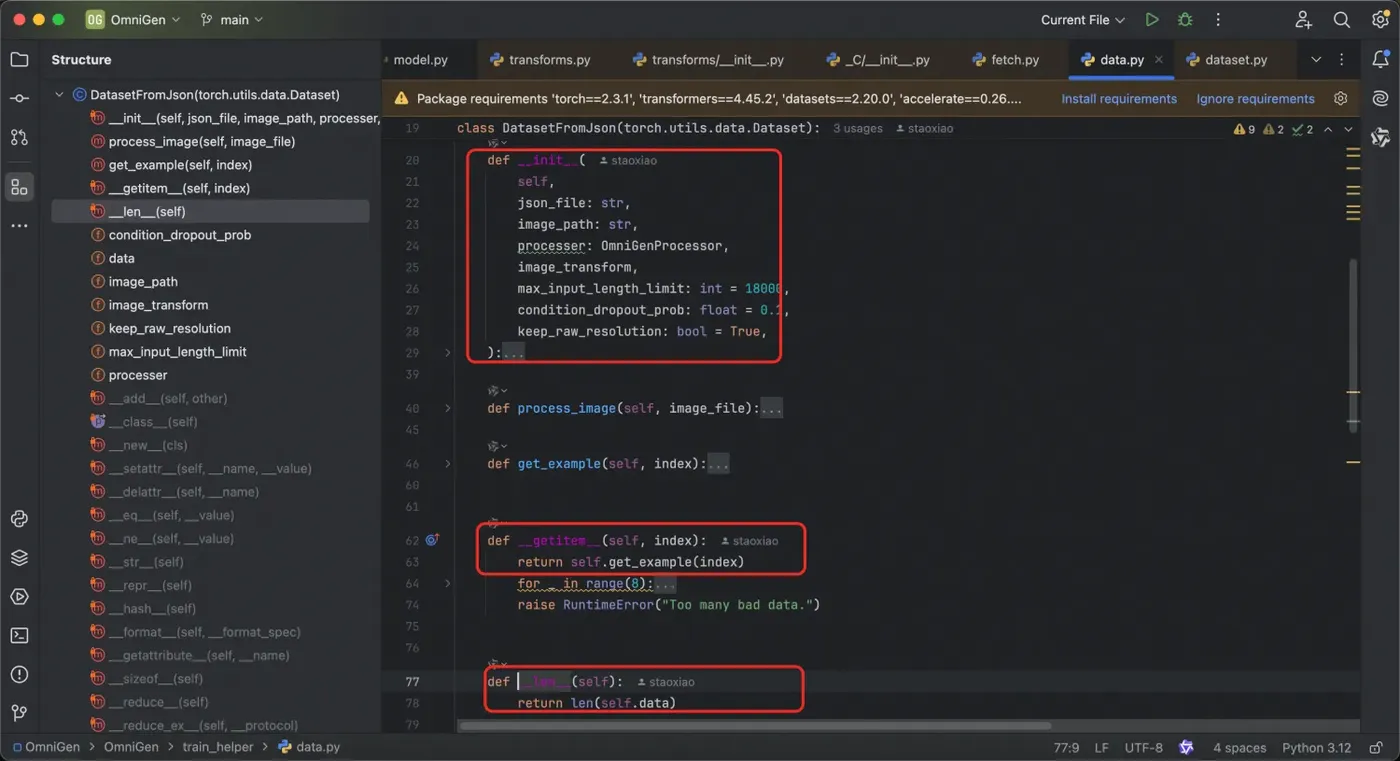This screenshot has height=761, width=1400.
Task: Open the Python Packages layers icon
Action: [19, 558]
